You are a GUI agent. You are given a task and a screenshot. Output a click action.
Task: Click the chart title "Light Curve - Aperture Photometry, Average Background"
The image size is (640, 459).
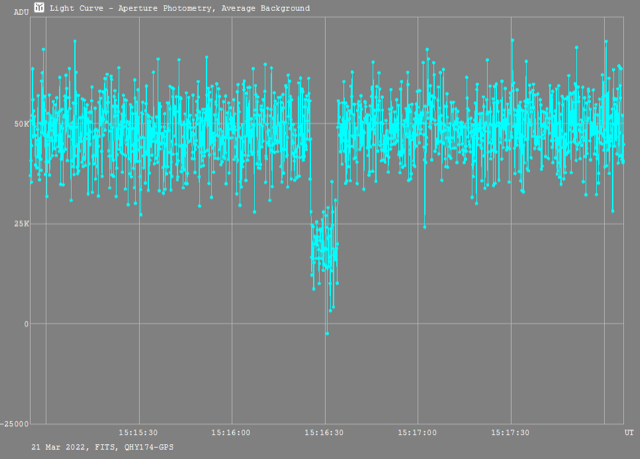pyautogui.click(x=180, y=8)
